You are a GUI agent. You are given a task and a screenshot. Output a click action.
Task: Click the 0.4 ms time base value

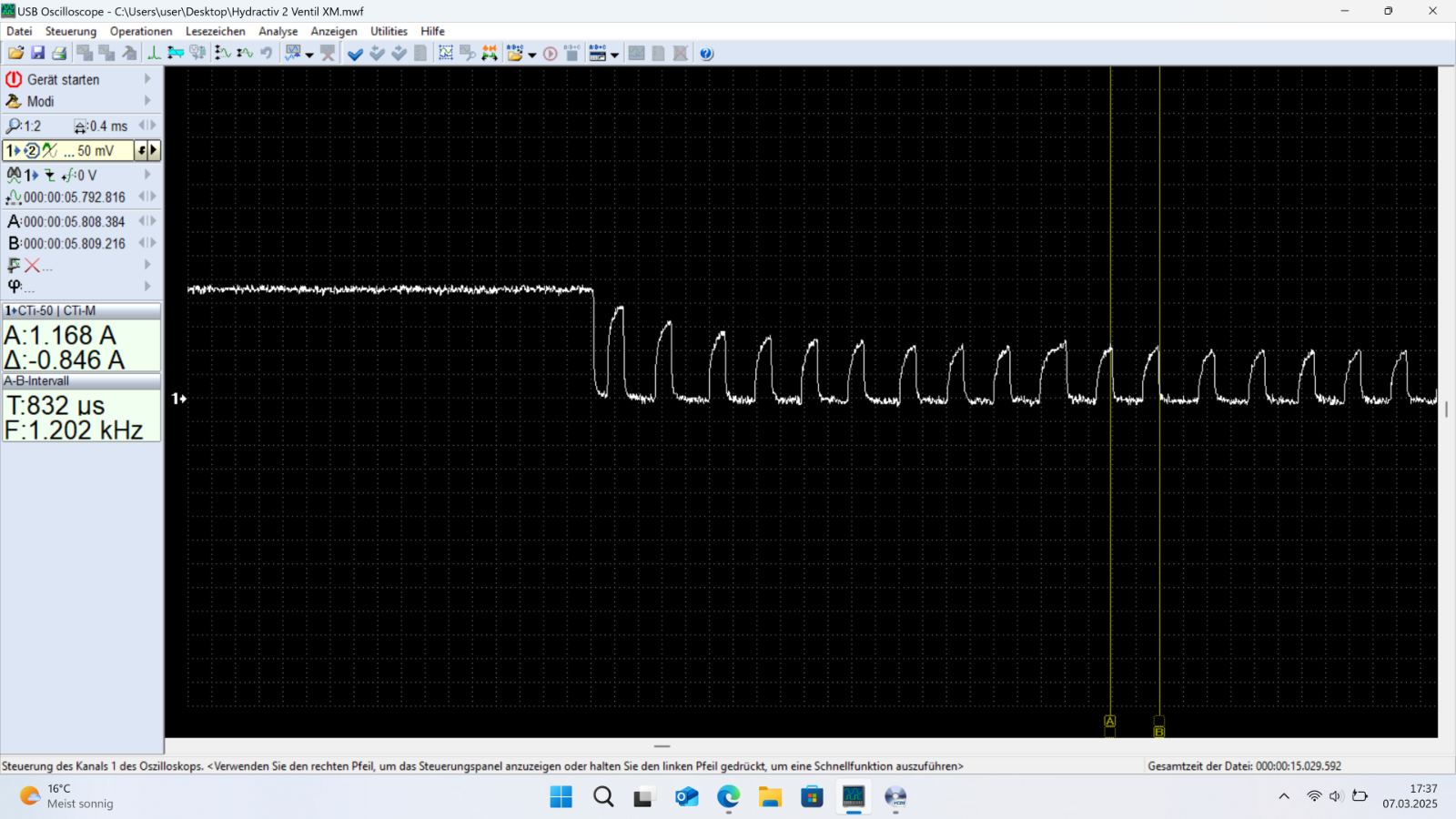coord(108,126)
